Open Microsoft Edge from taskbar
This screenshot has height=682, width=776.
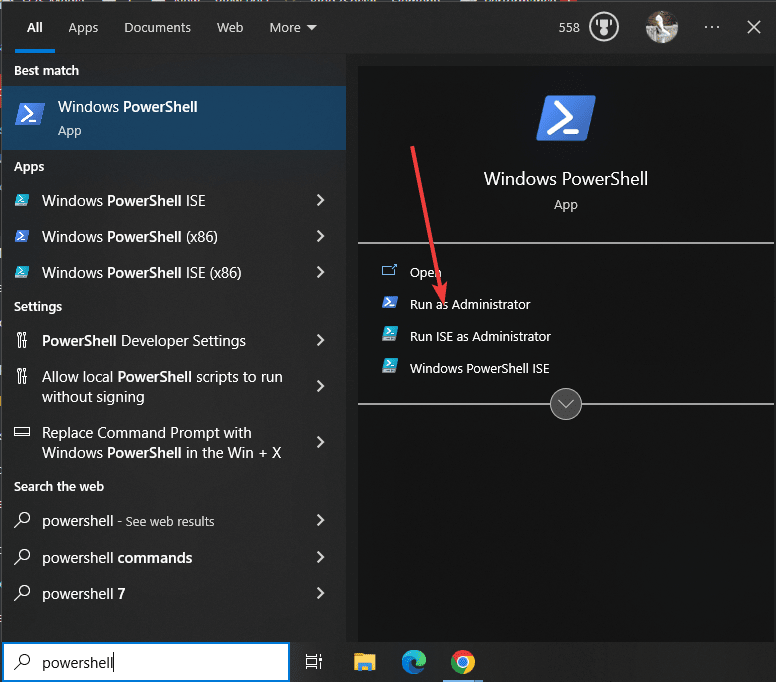(413, 661)
